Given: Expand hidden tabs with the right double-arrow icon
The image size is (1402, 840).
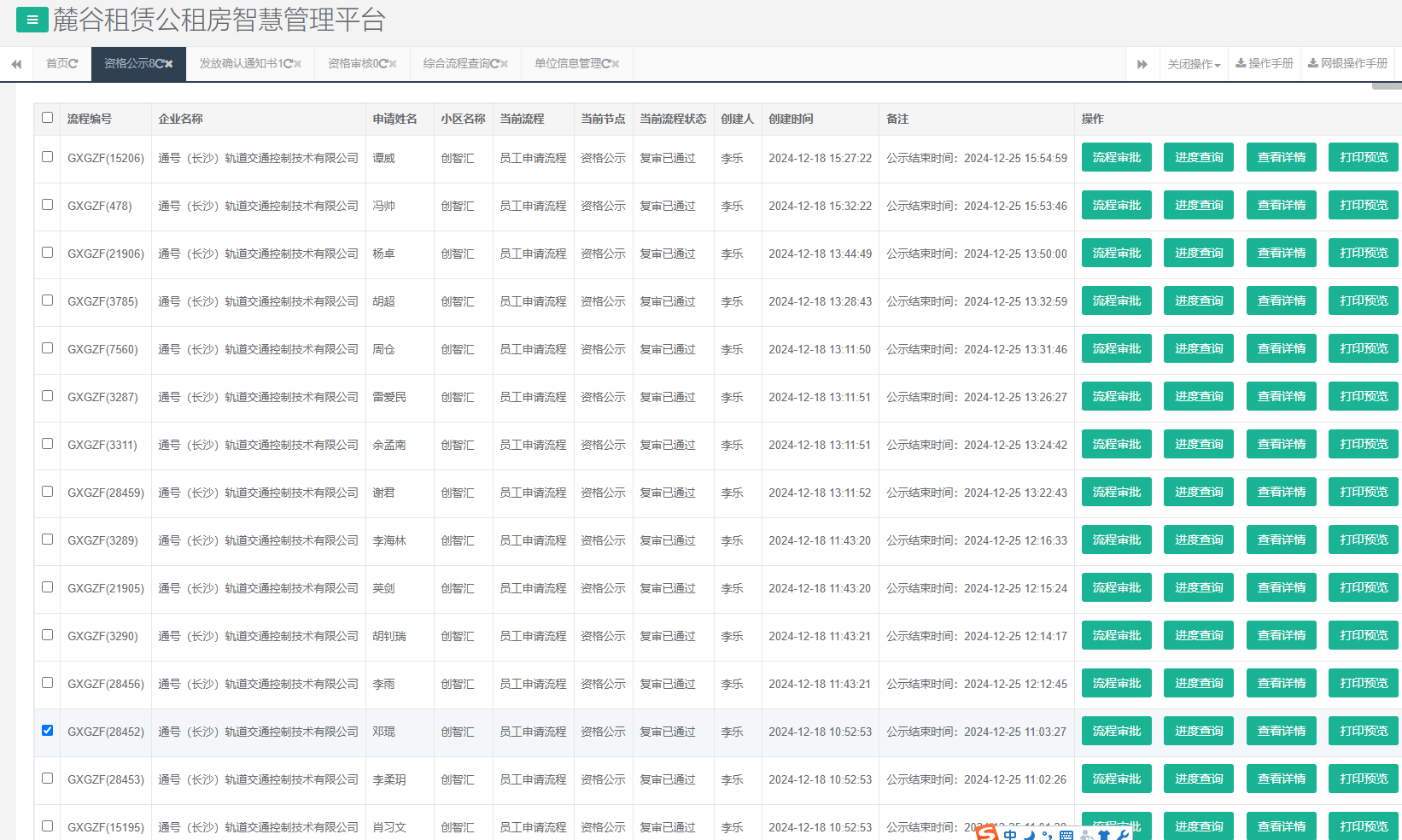Looking at the screenshot, I should click(1142, 63).
